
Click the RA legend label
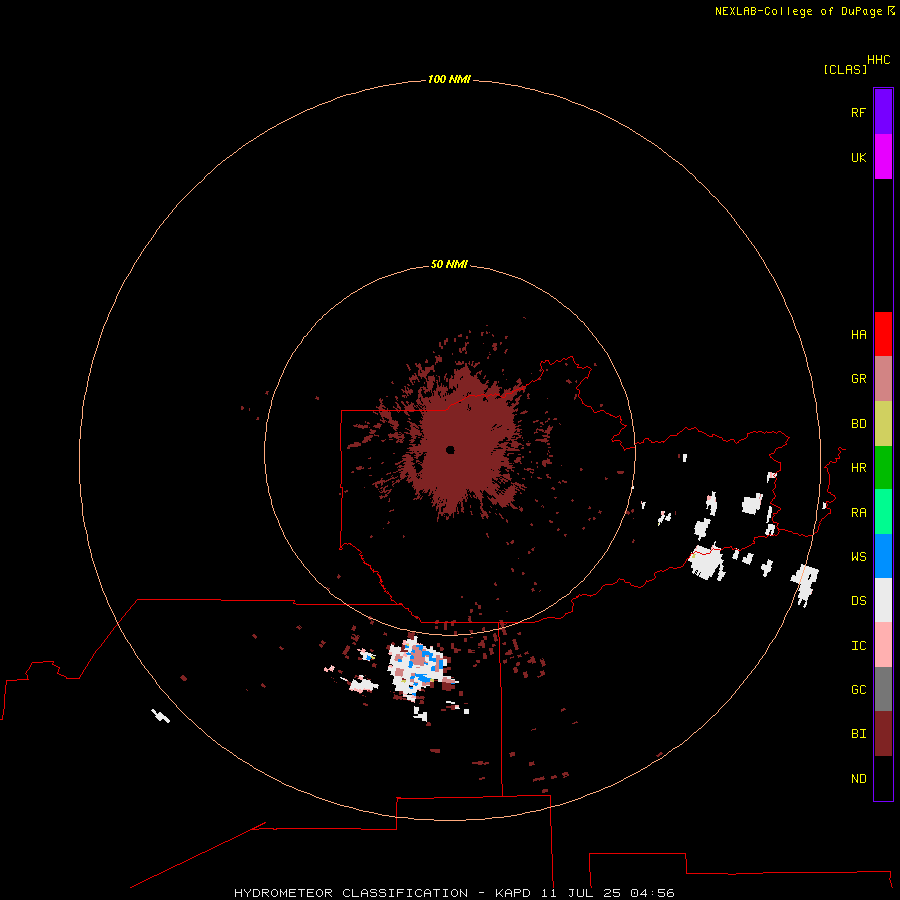click(x=859, y=512)
